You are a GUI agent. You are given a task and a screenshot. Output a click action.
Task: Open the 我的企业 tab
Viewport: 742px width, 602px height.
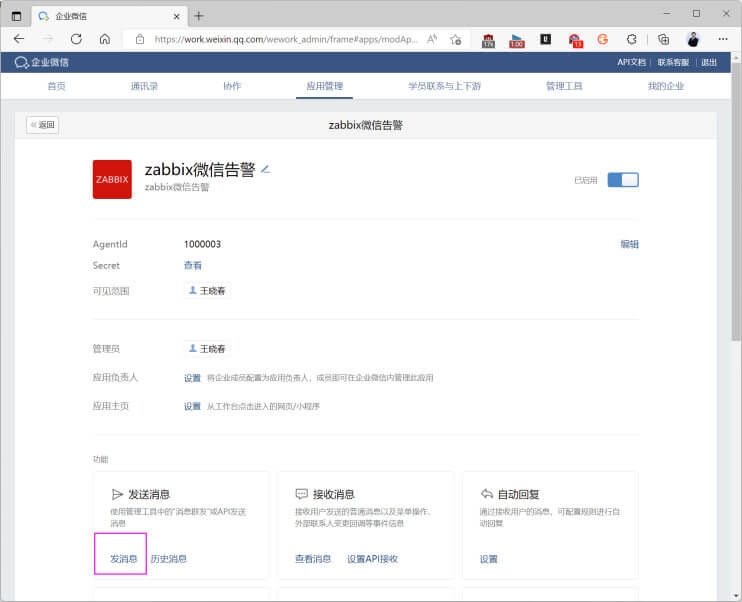tap(666, 86)
